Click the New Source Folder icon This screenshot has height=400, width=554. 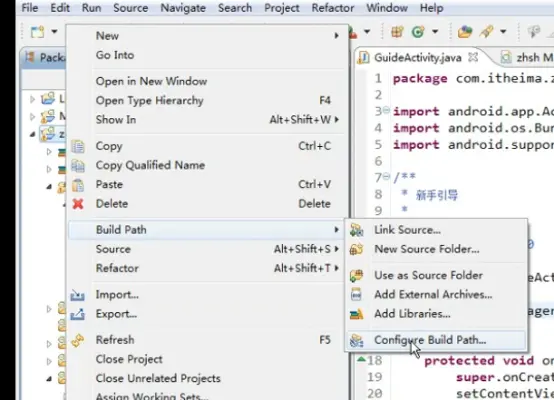point(356,249)
